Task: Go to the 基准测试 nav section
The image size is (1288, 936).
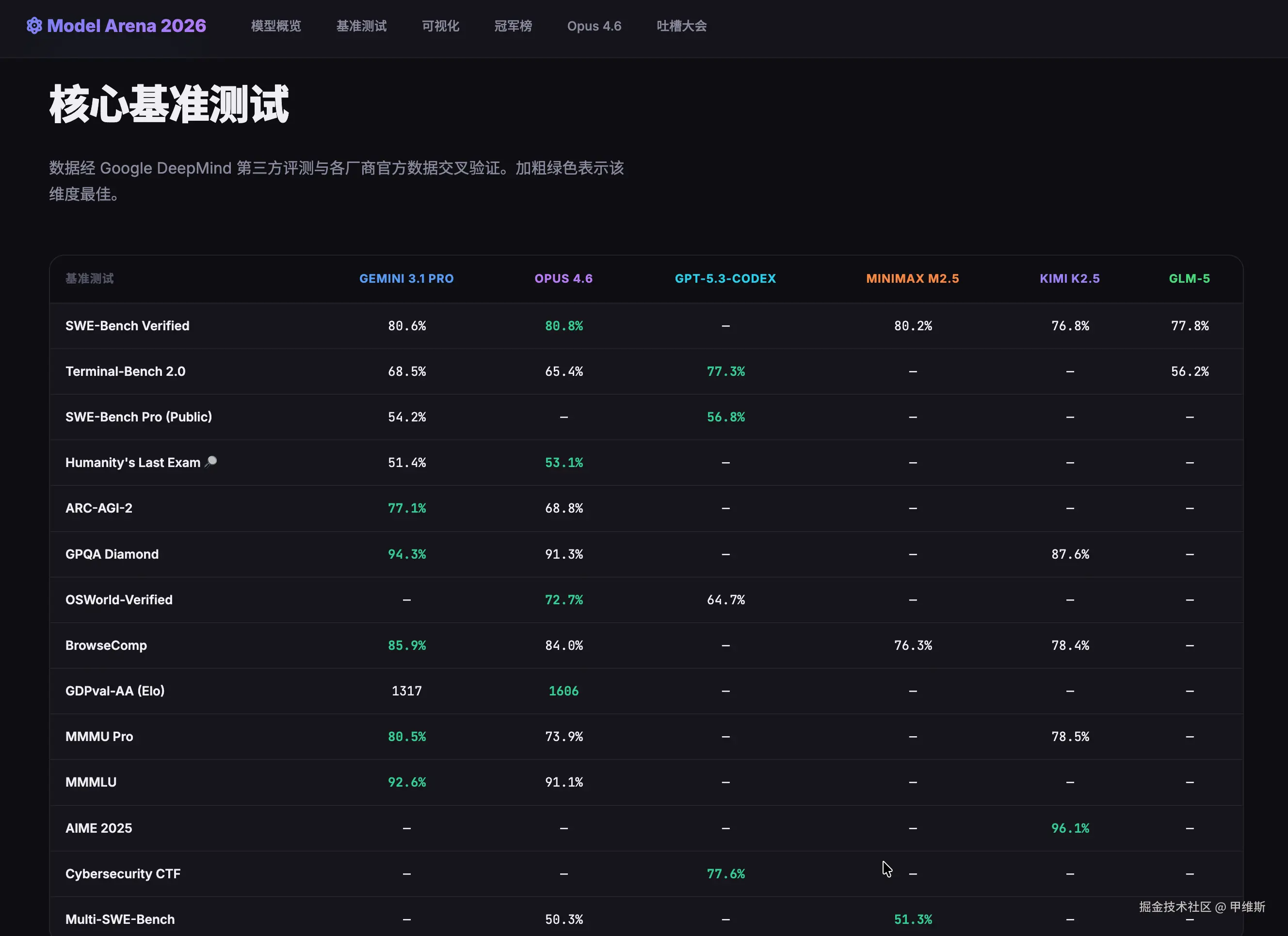Action: 361,26
